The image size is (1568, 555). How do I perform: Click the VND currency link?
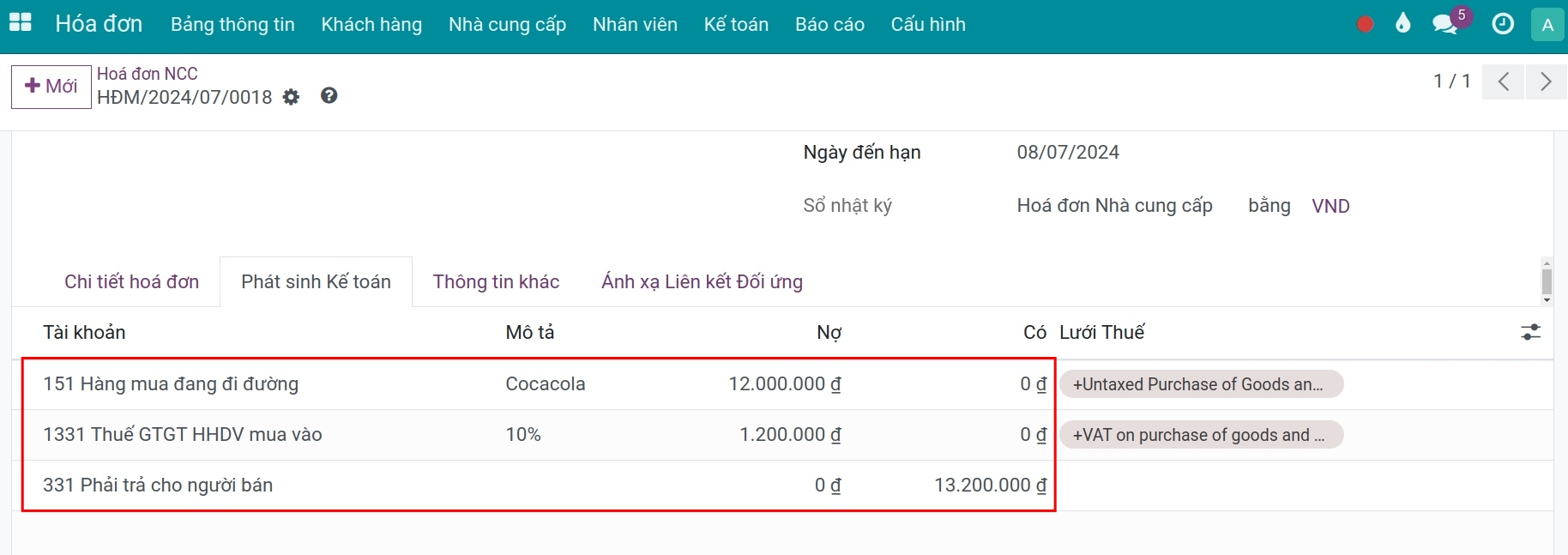pyautogui.click(x=1330, y=206)
